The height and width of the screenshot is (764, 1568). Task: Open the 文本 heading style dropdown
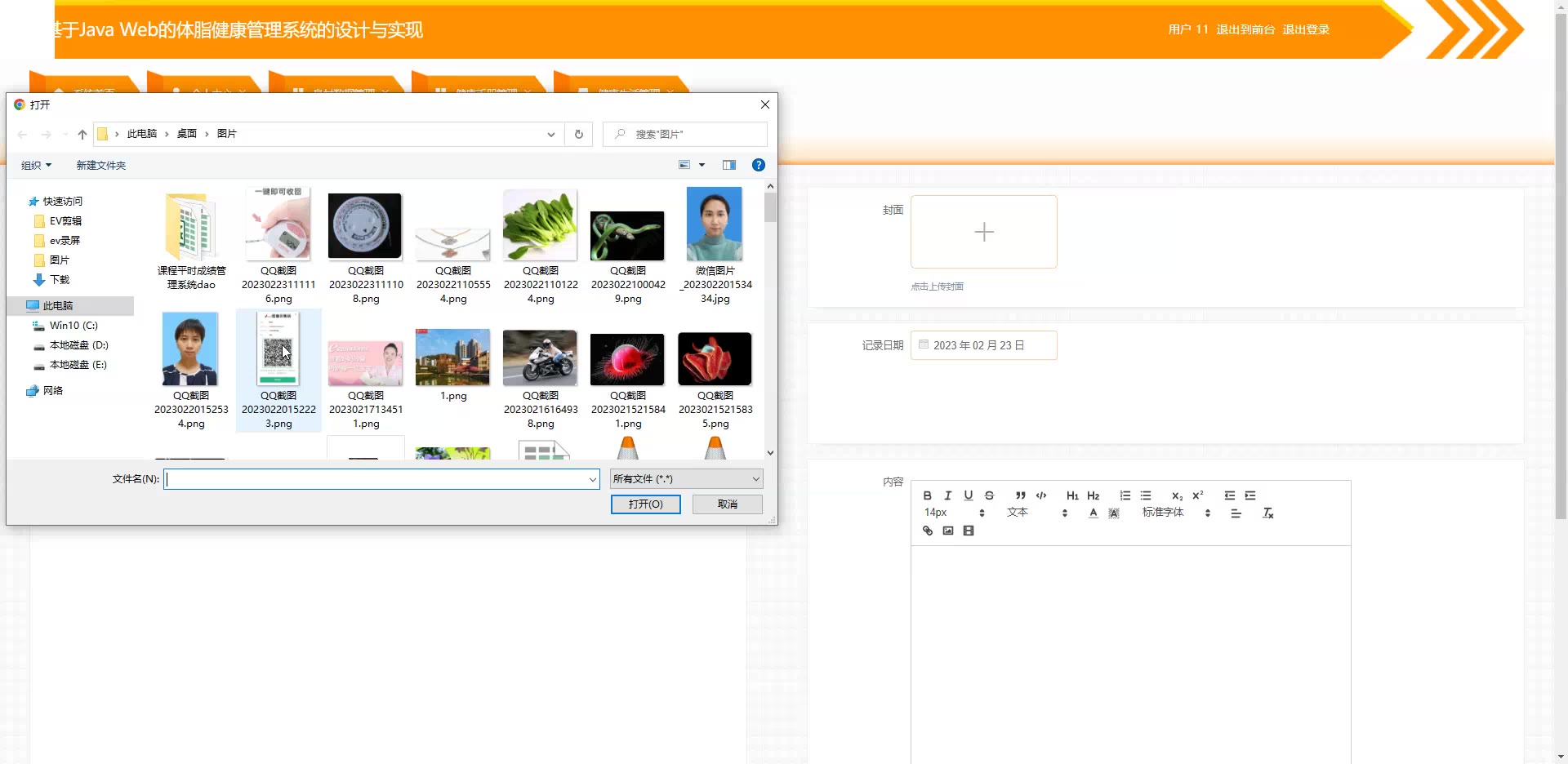(x=1037, y=513)
